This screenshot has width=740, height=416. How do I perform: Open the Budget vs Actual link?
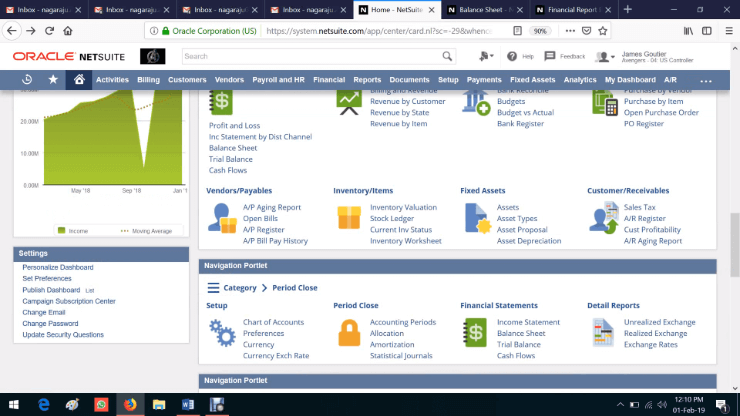click(525, 112)
